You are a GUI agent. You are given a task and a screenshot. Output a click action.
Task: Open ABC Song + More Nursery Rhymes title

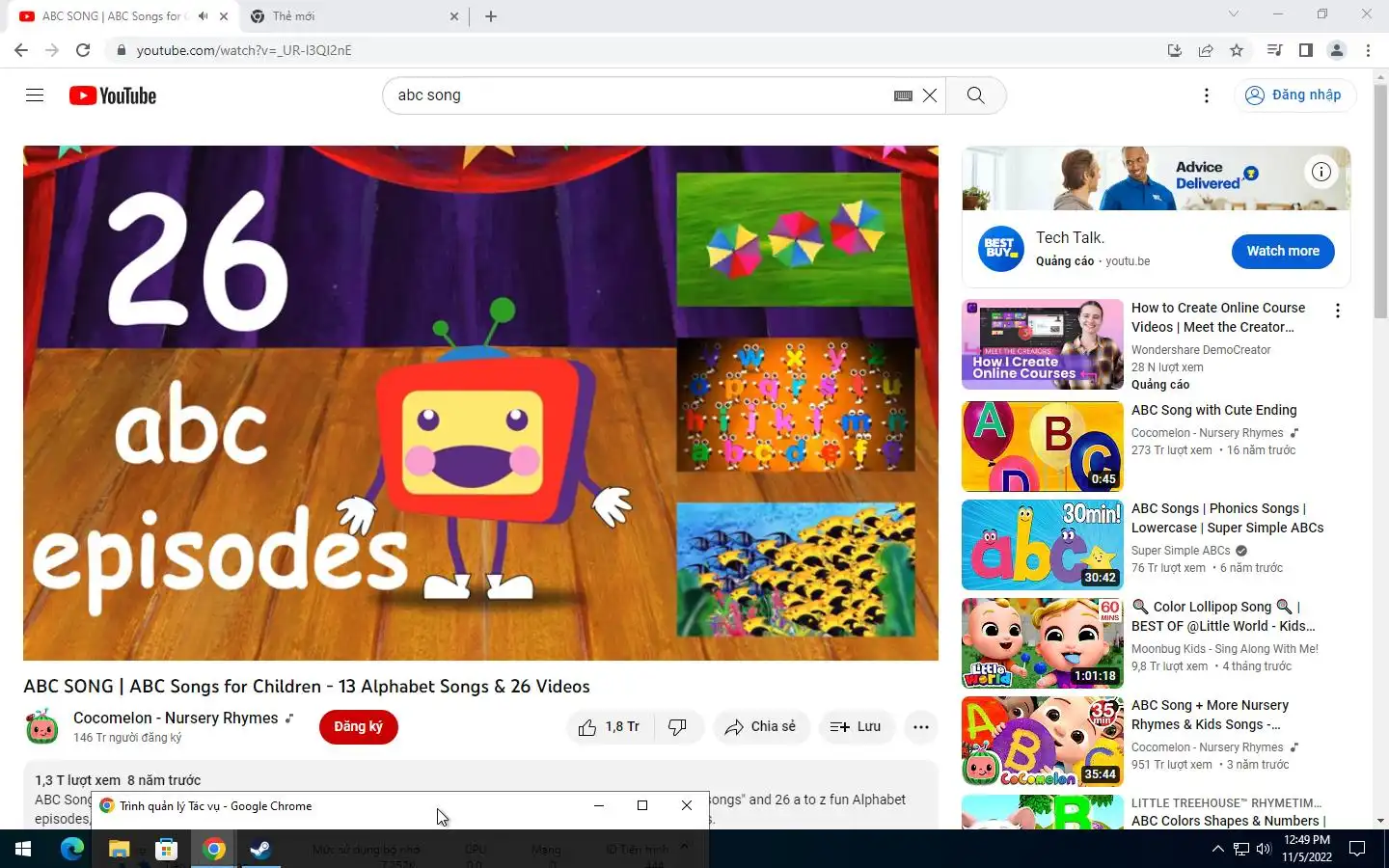[1211, 715]
